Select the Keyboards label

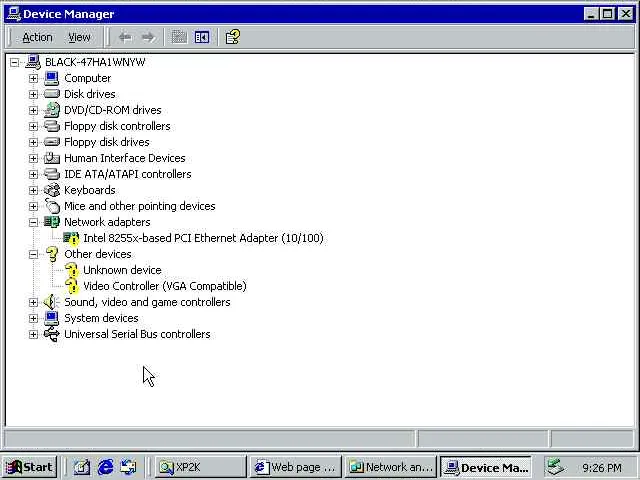coord(90,190)
